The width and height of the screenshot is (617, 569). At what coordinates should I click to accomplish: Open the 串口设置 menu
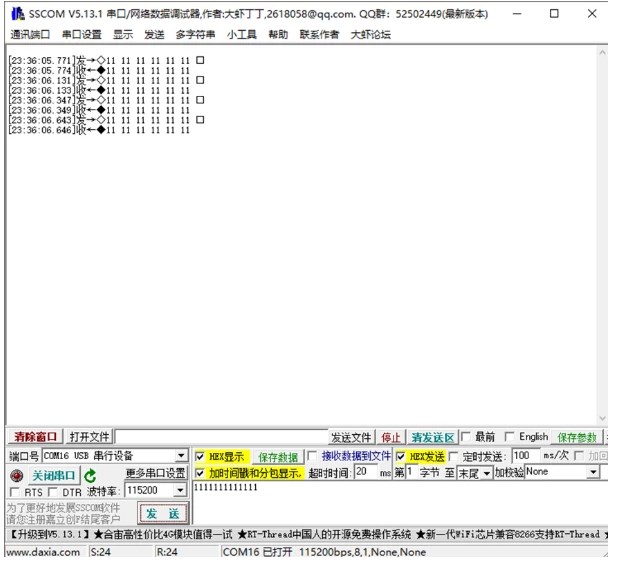[81, 34]
